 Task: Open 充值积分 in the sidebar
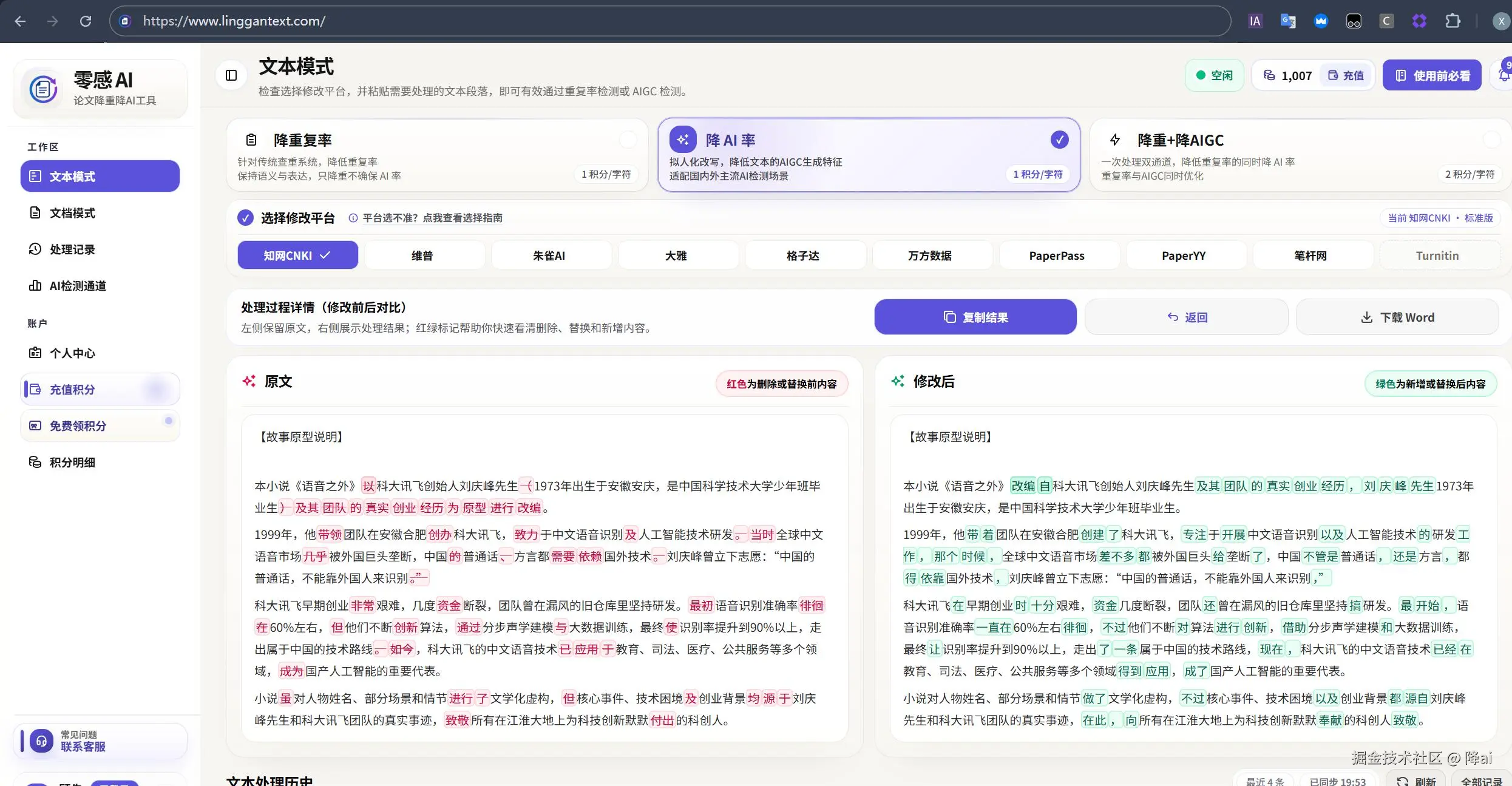pos(100,389)
